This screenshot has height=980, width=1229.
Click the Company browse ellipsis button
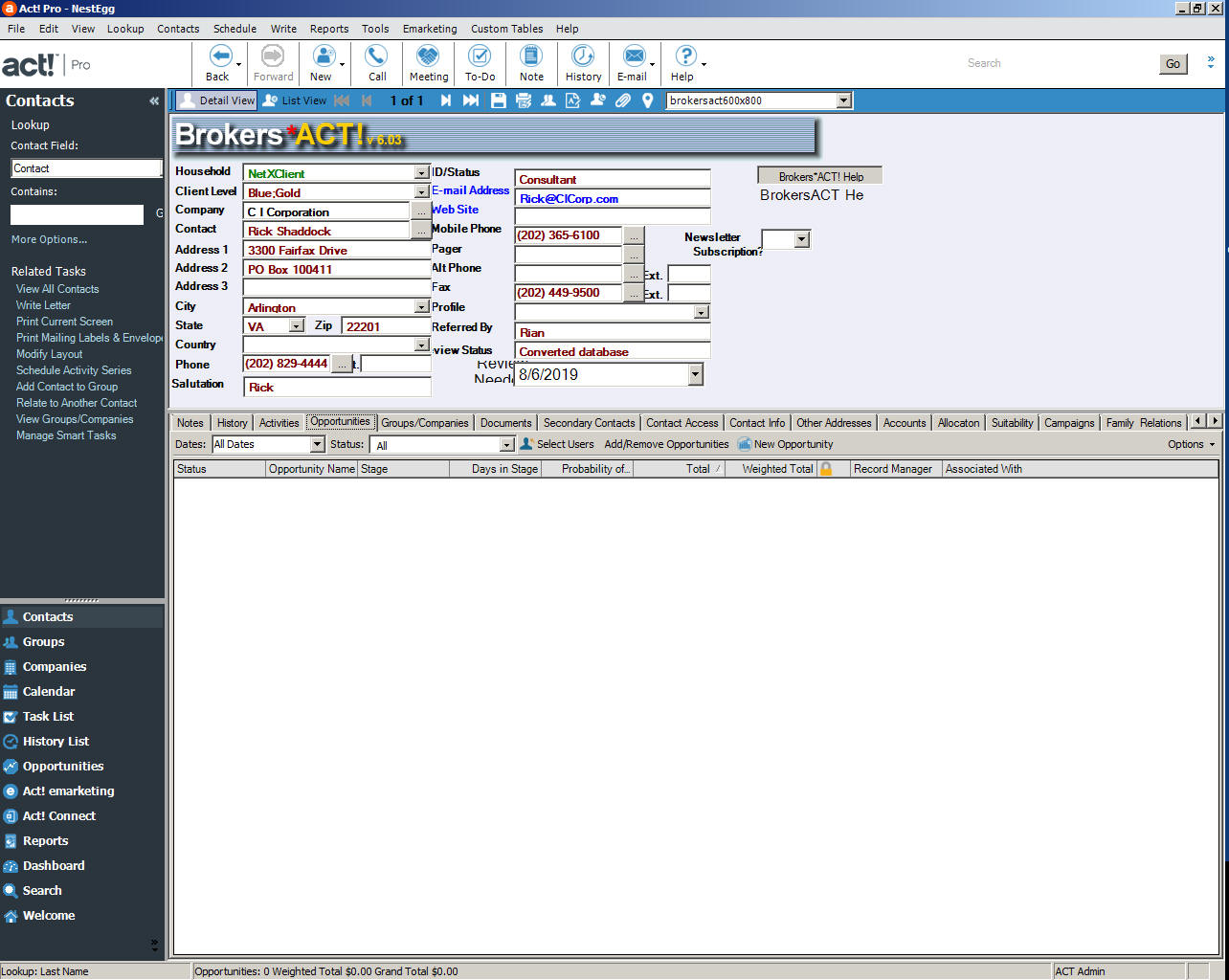(421, 212)
